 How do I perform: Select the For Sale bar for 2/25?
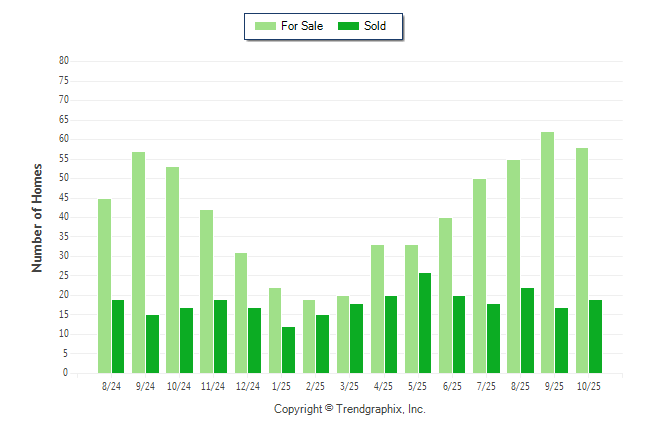[x=309, y=336]
